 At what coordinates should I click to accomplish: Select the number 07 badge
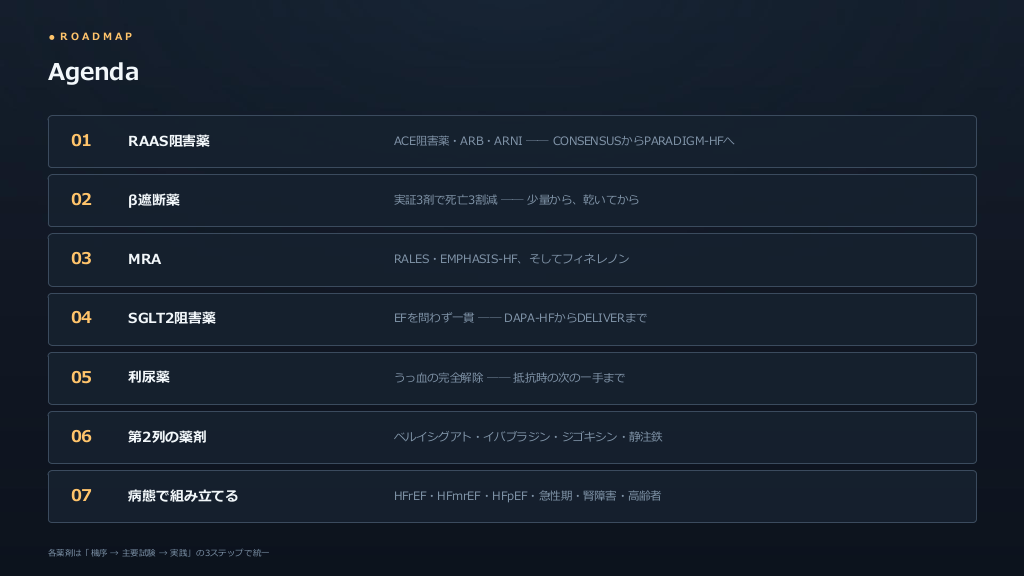click(81, 496)
